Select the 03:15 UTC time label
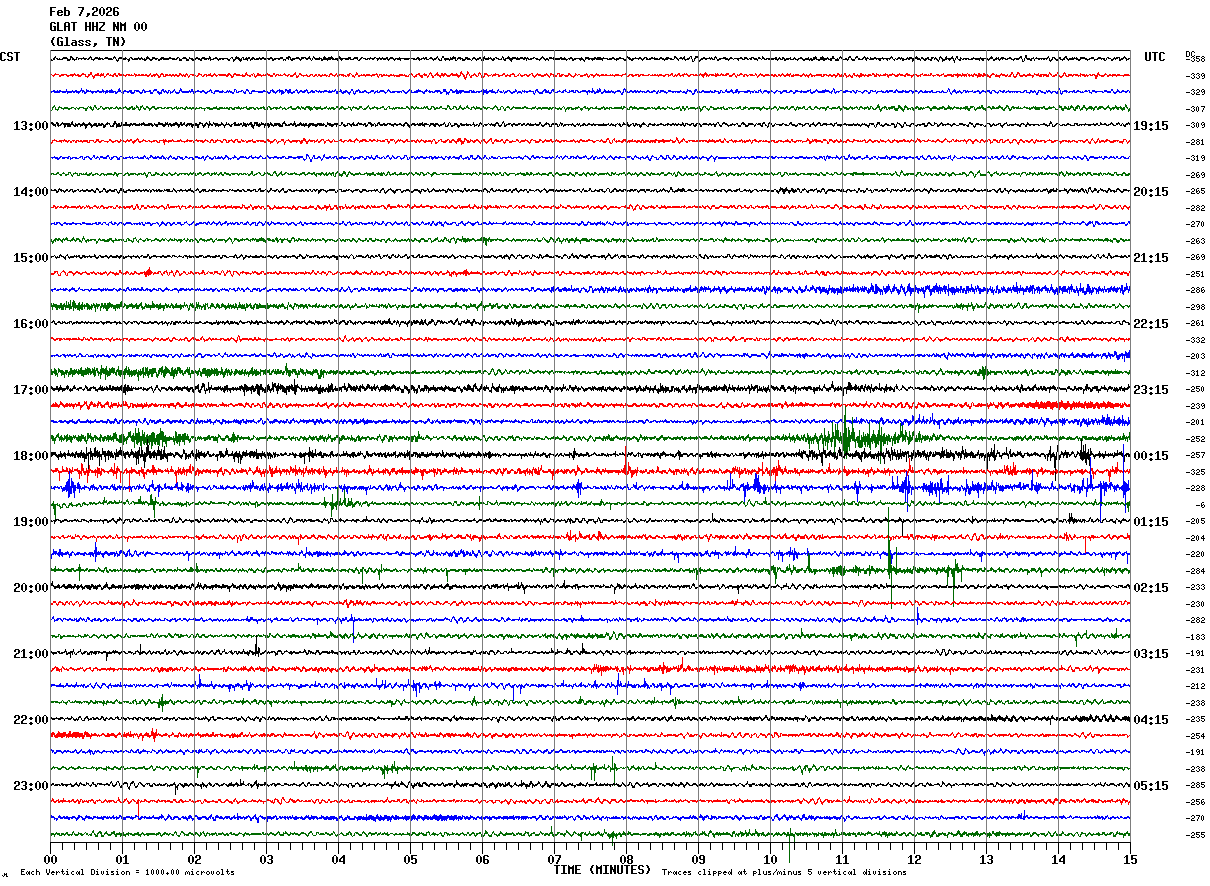The image size is (1210, 886). (x=1151, y=654)
